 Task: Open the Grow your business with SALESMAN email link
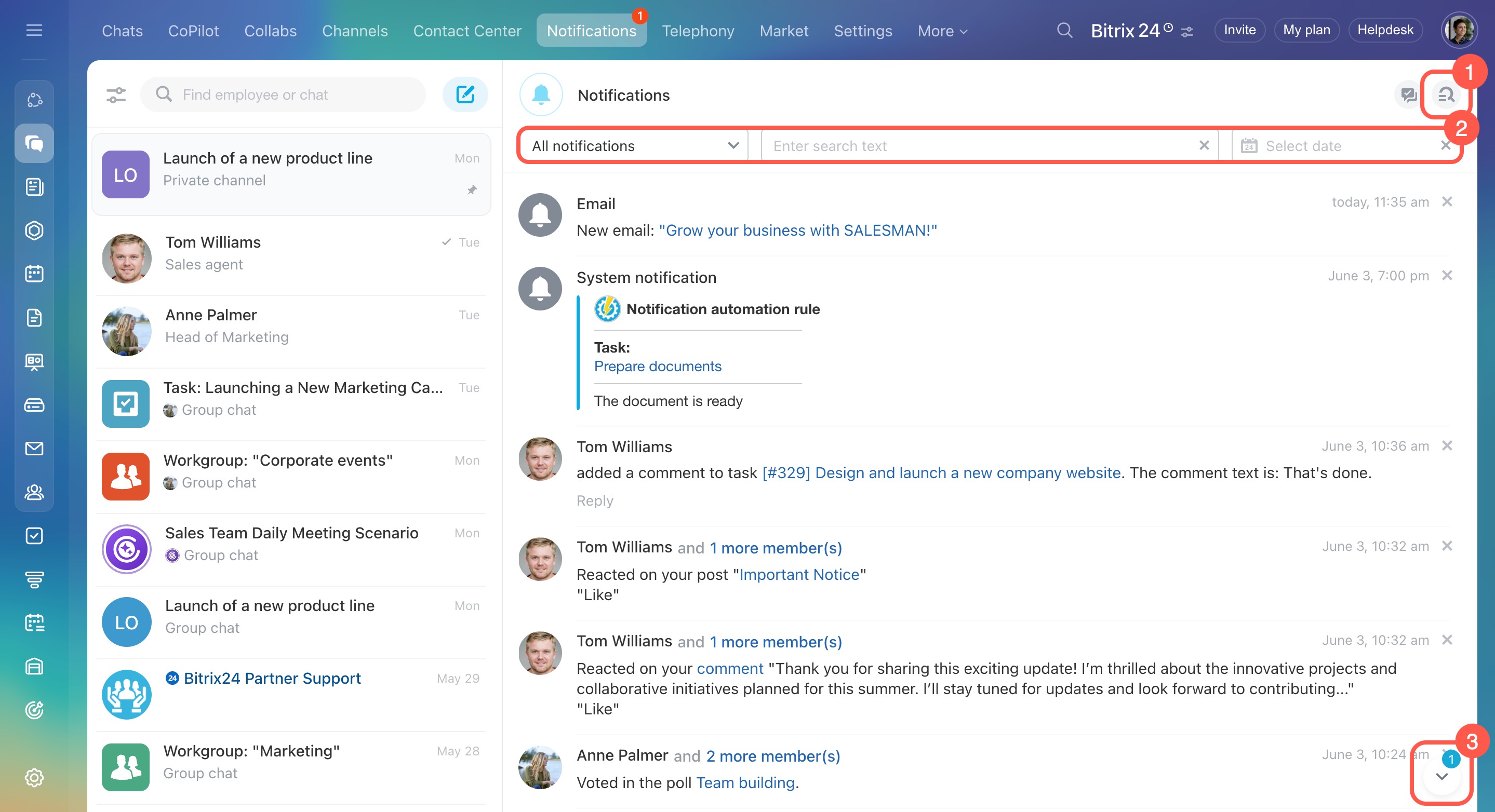coord(798,231)
